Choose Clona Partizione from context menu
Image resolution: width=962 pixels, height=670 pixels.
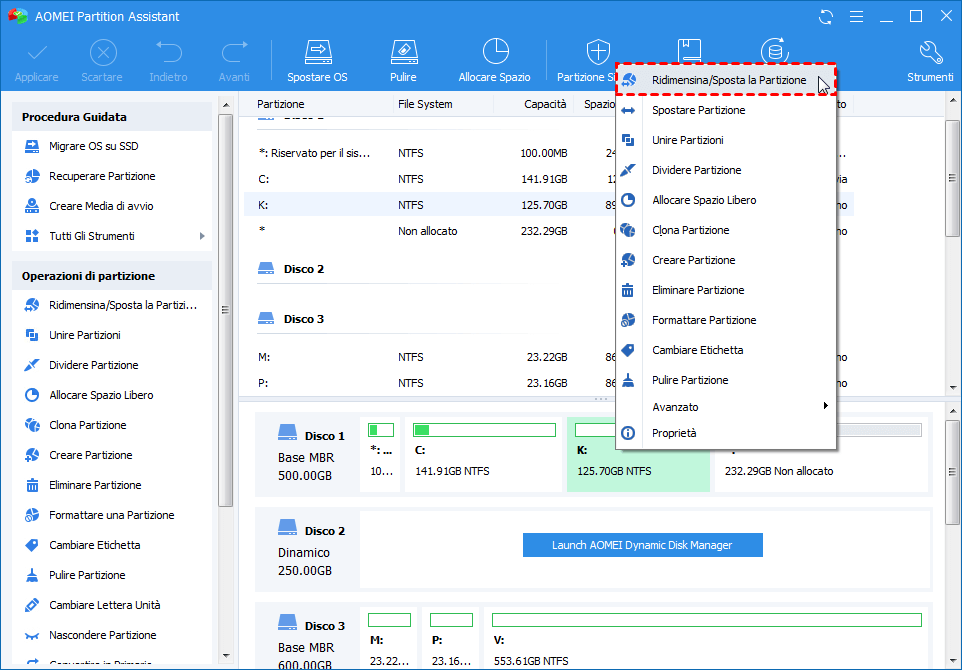click(x=726, y=231)
